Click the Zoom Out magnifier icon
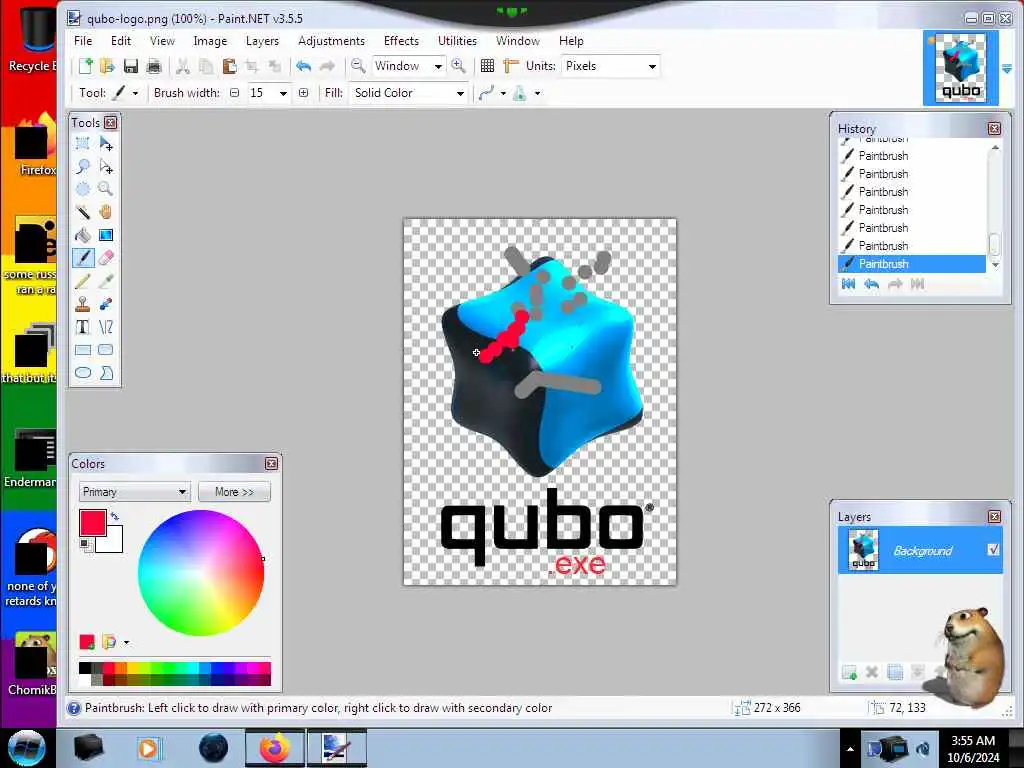 click(x=358, y=66)
